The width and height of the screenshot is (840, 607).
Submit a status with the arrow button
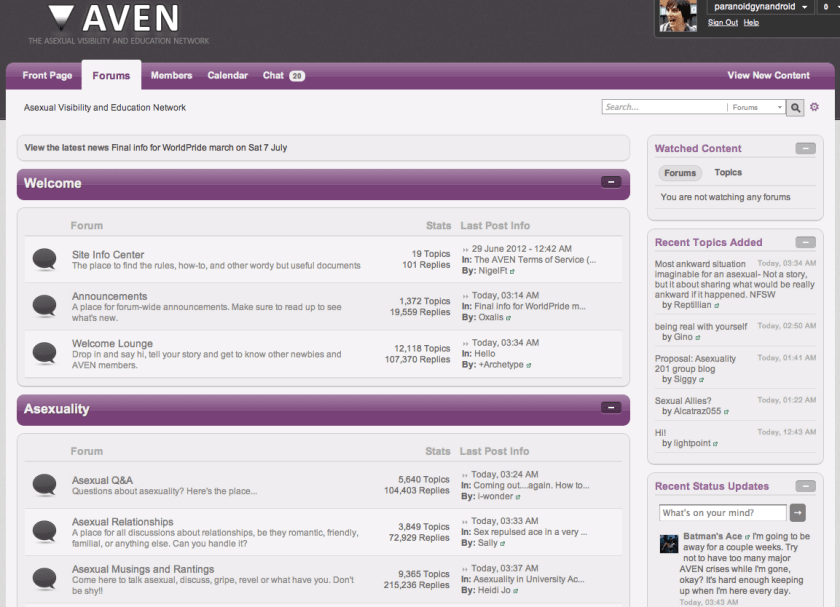tap(797, 512)
